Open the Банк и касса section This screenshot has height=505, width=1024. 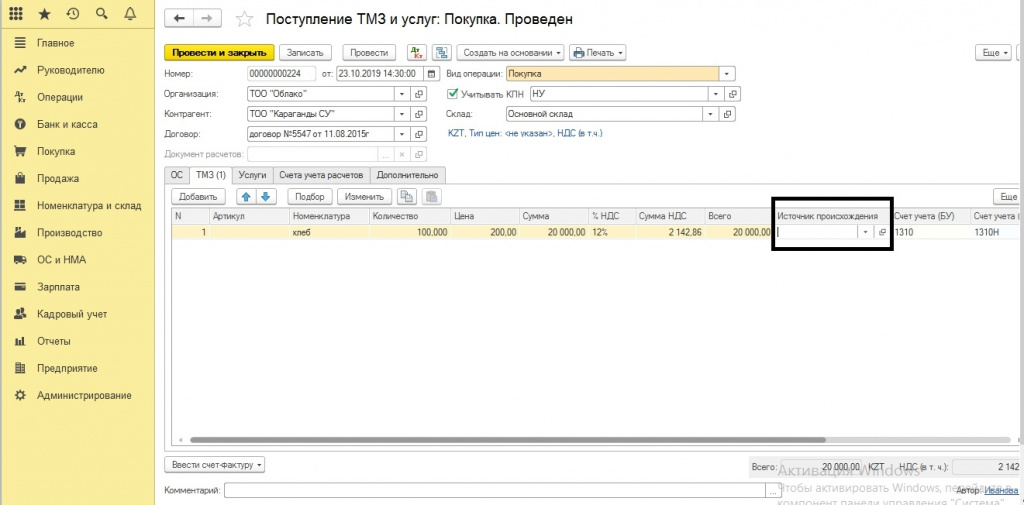67,124
